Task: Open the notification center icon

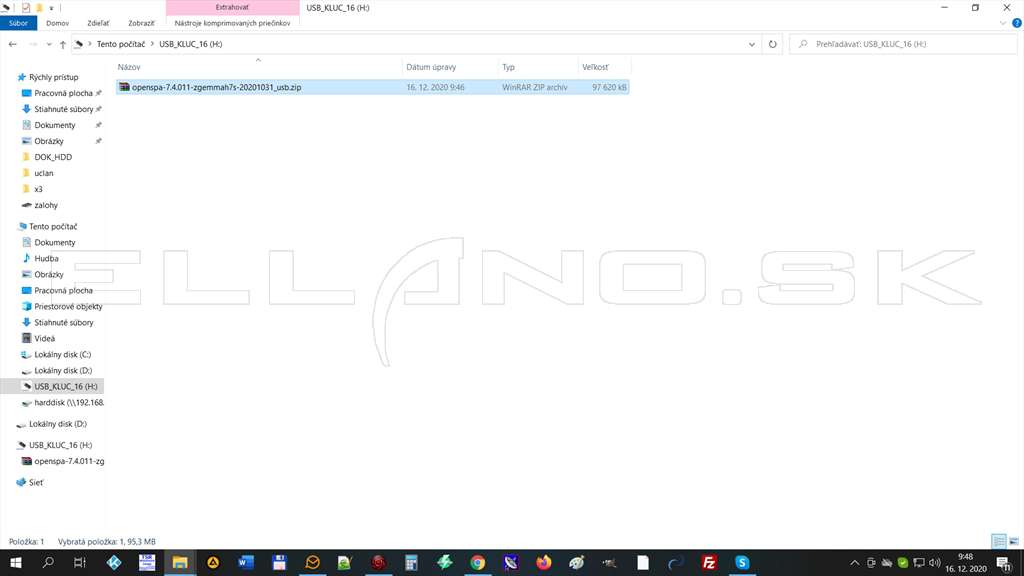Action: click(x=1004, y=563)
